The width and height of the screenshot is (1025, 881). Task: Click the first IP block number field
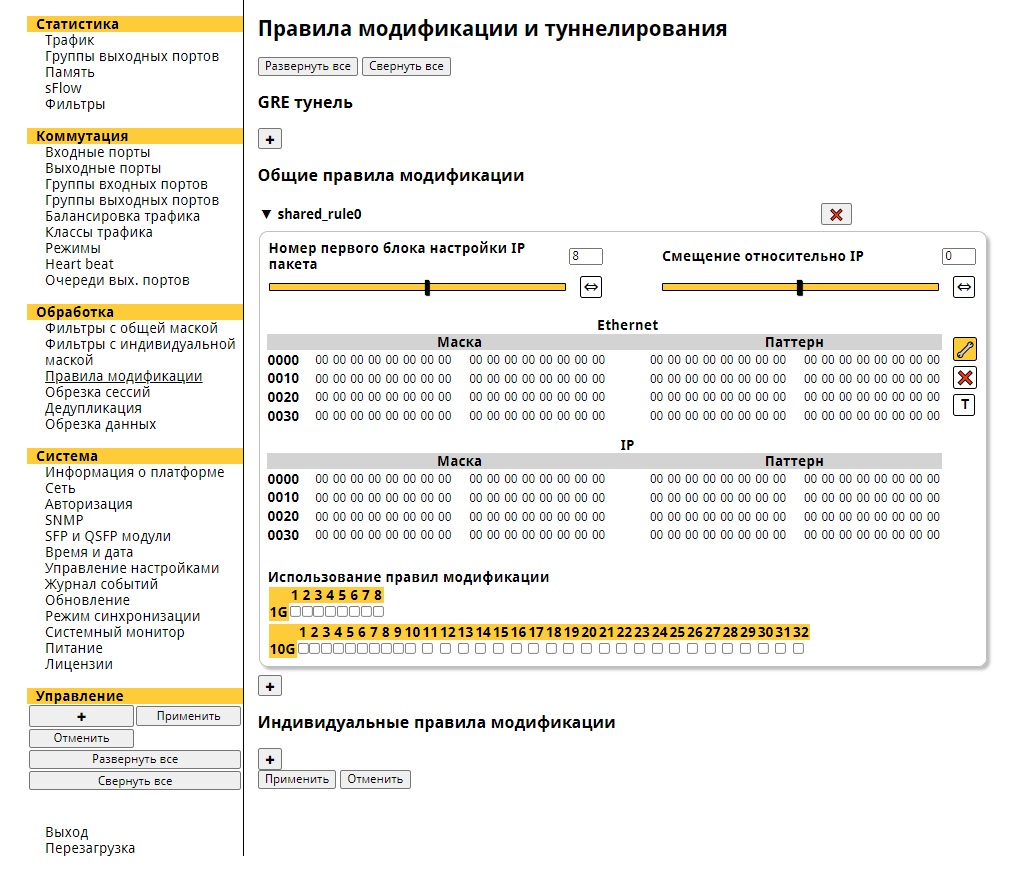(x=586, y=256)
